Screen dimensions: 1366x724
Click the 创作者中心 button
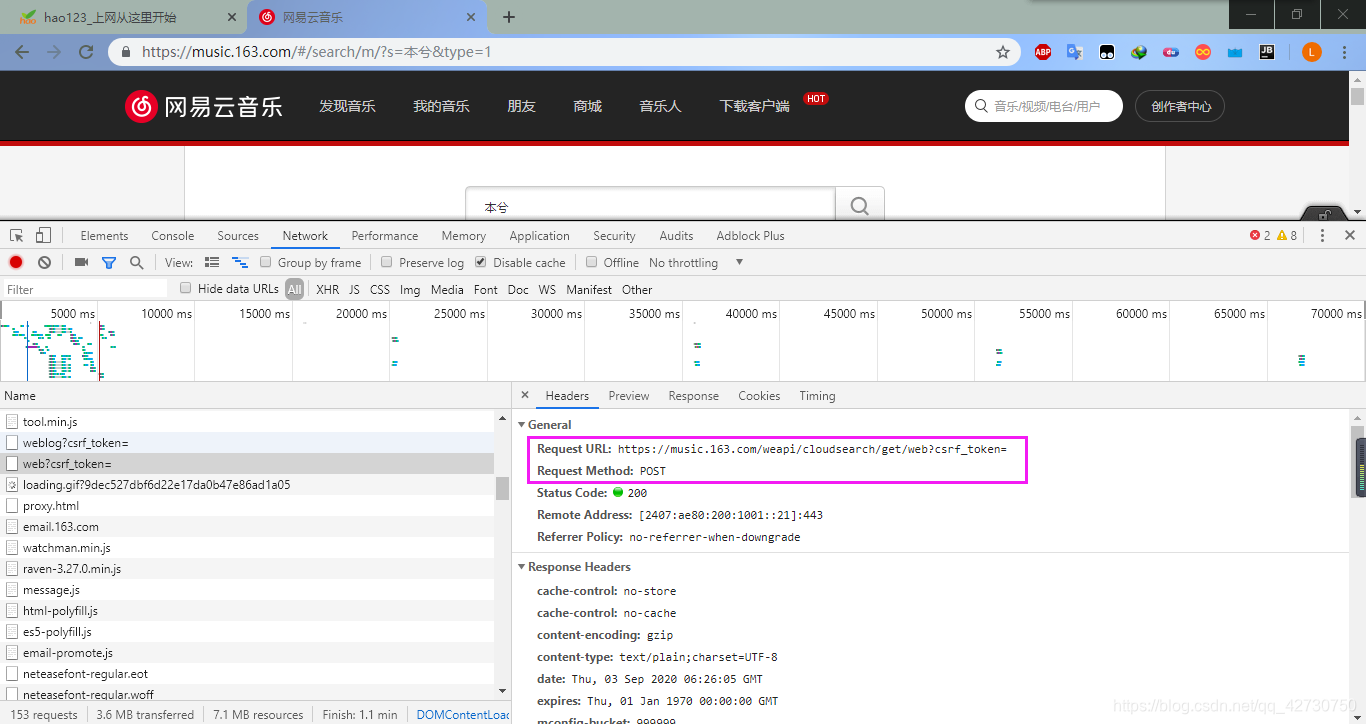click(1181, 106)
